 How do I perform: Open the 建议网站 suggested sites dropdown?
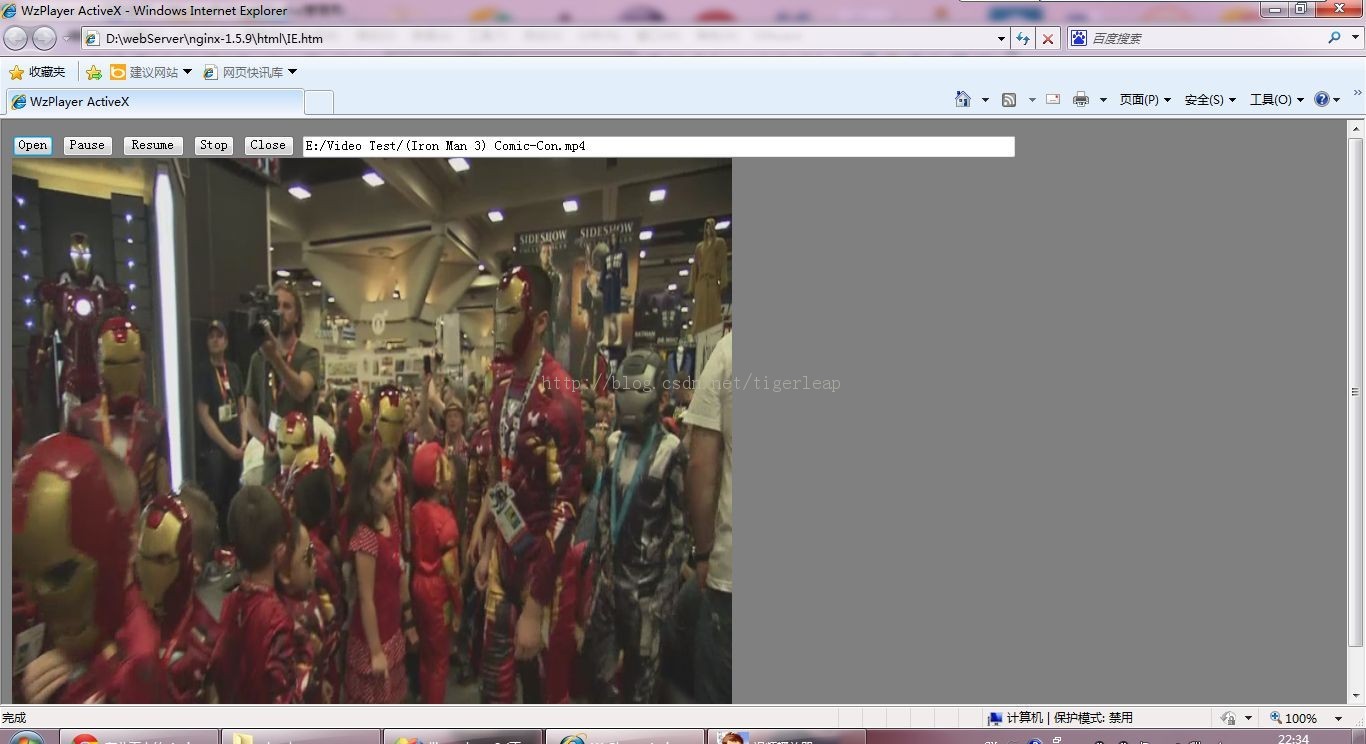[x=151, y=72]
